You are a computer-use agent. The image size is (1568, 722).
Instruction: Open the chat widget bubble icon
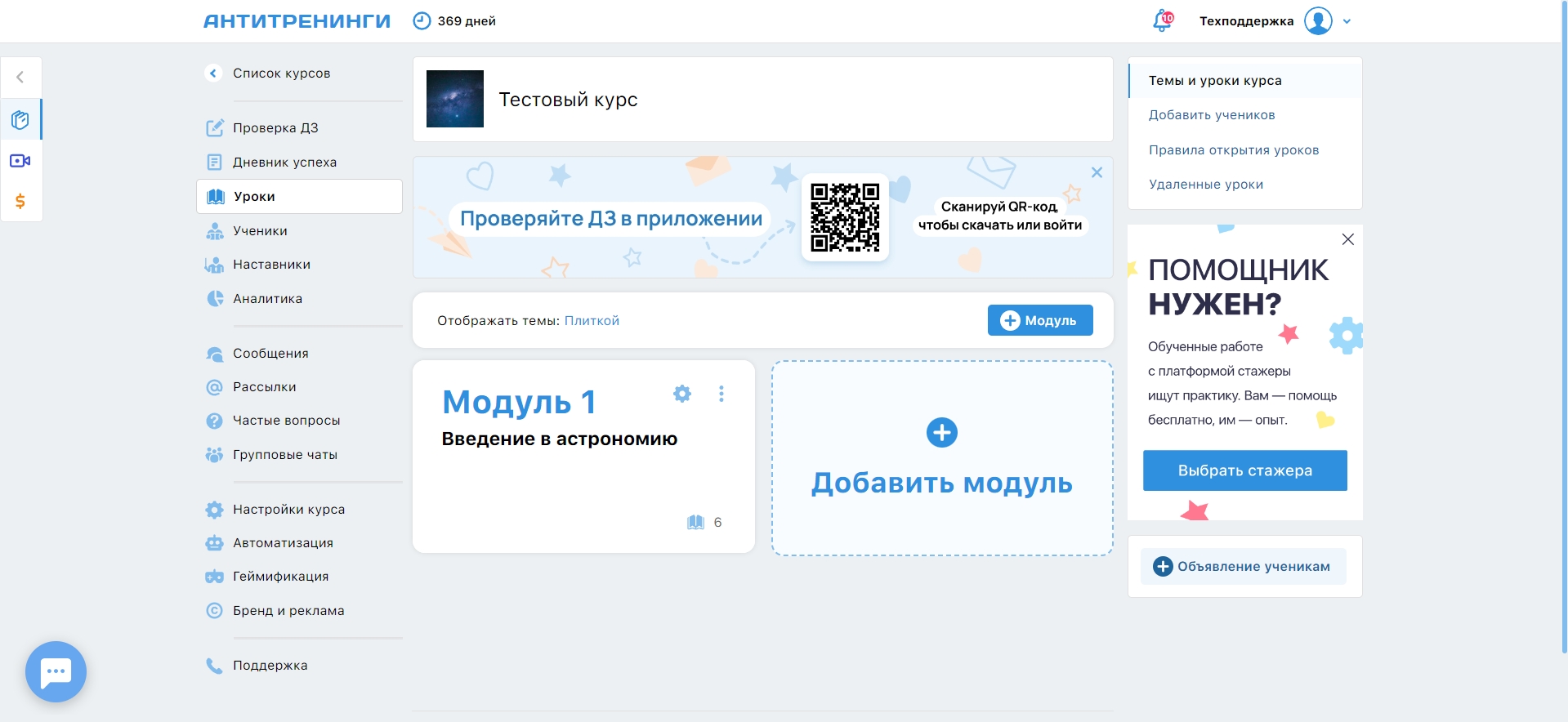coord(56,671)
